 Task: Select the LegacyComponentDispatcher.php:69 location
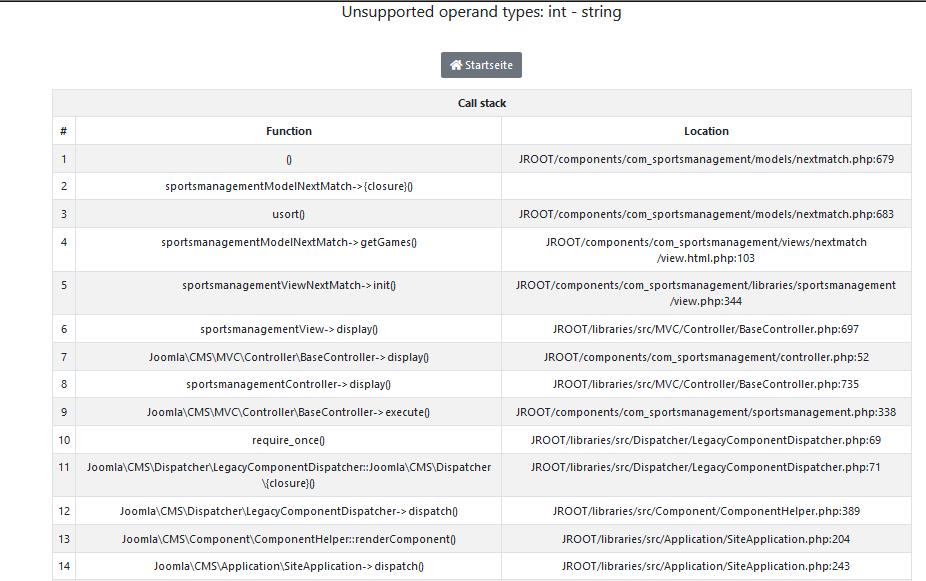pyautogui.click(x=707, y=439)
